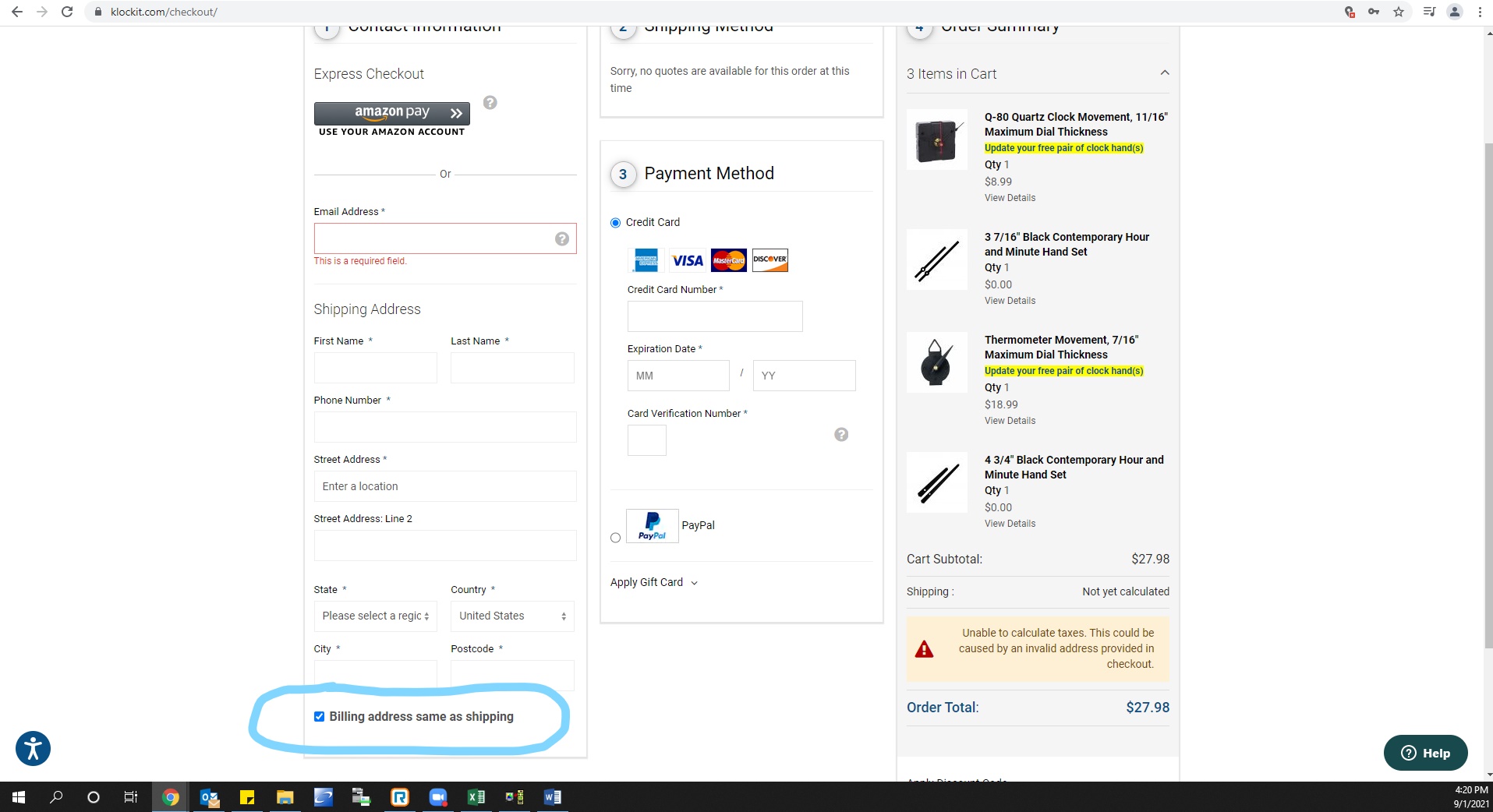Select the PayPal payment radio button
Image resolution: width=1493 pixels, height=812 pixels.
(x=616, y=538)
